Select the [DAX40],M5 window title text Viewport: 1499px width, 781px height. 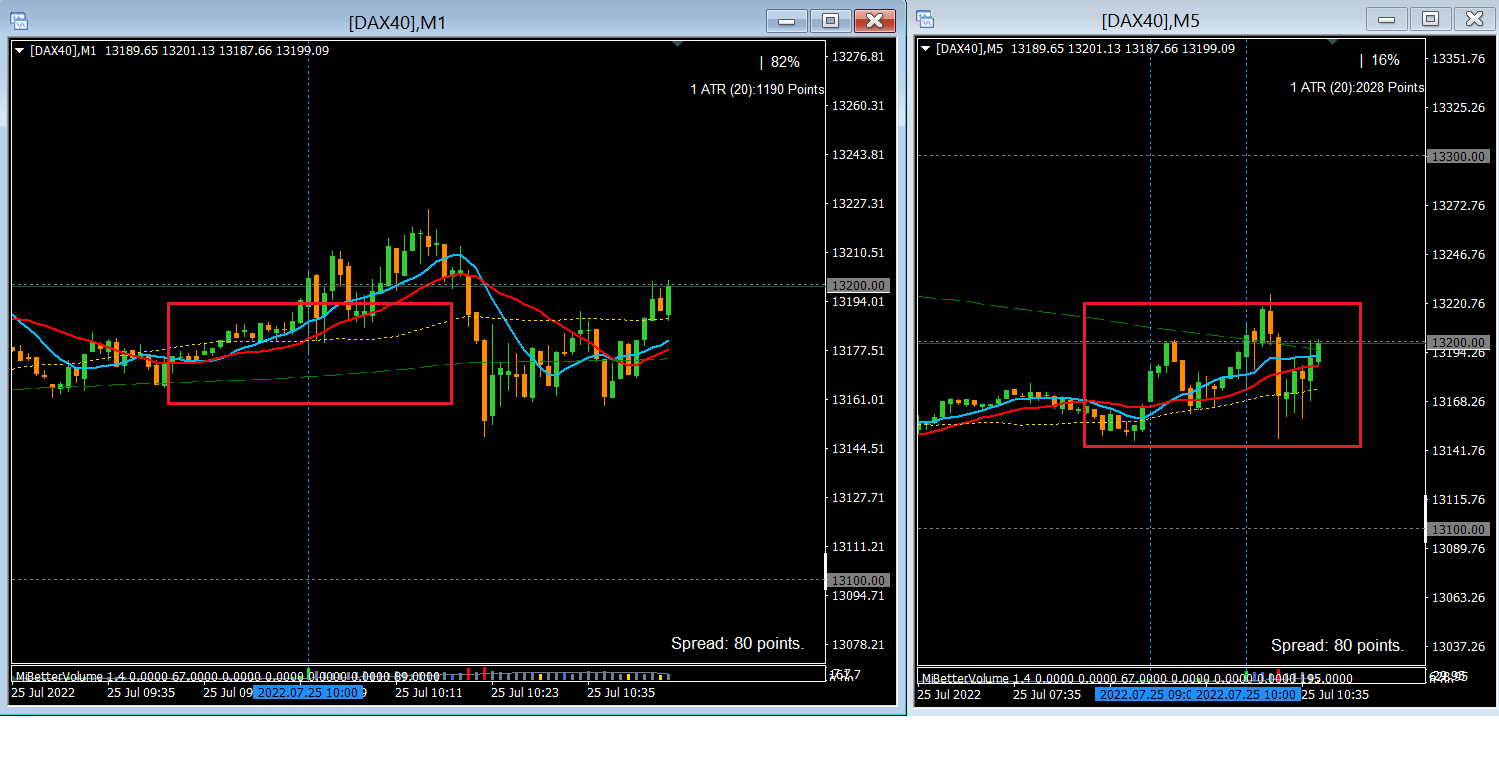tap(1150, 20)
